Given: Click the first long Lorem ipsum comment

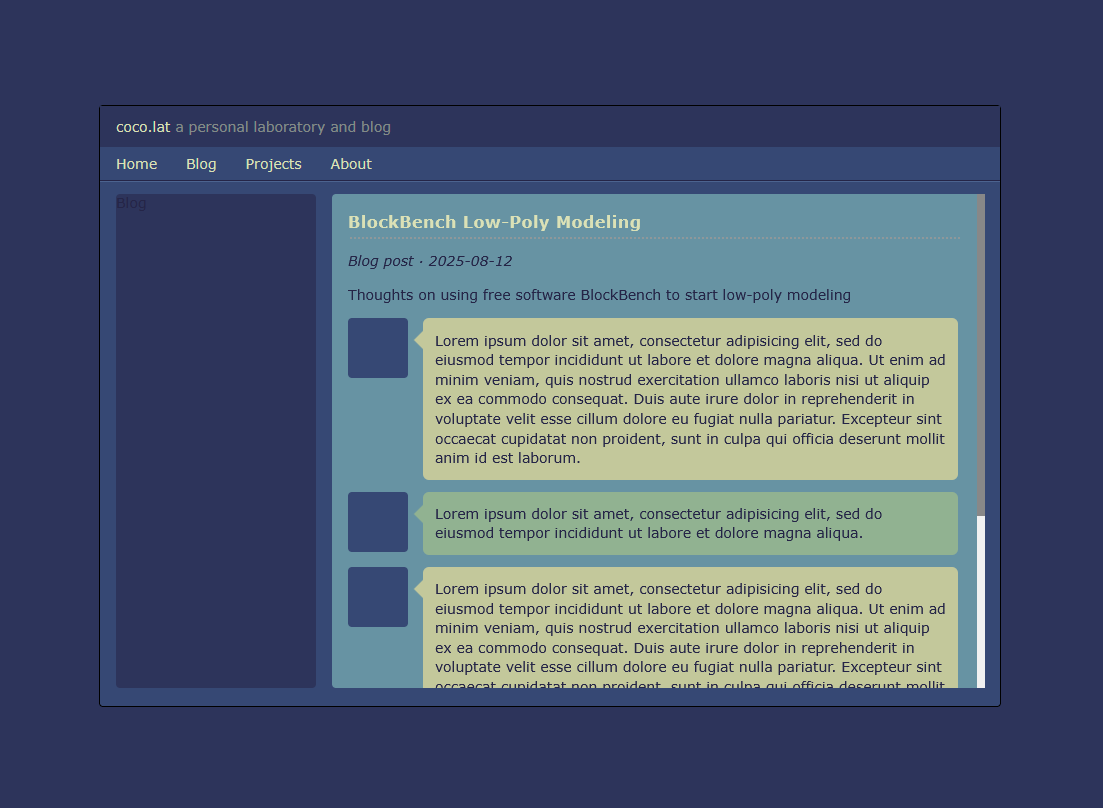Looking at the screenshot, I should click(x=690, y=399).
